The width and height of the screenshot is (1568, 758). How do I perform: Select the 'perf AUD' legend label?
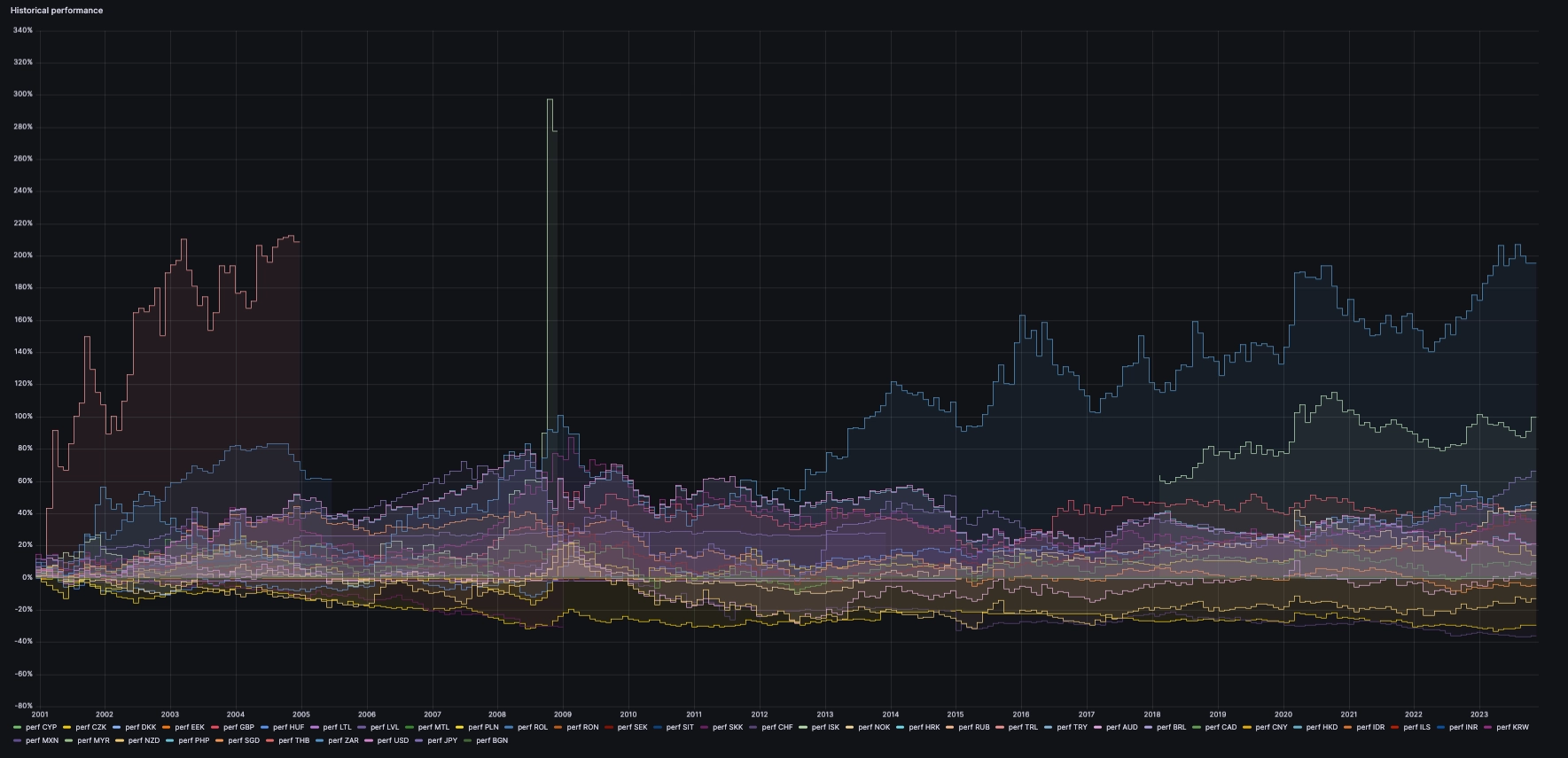pyautogui.click(x=1121, y=727)
